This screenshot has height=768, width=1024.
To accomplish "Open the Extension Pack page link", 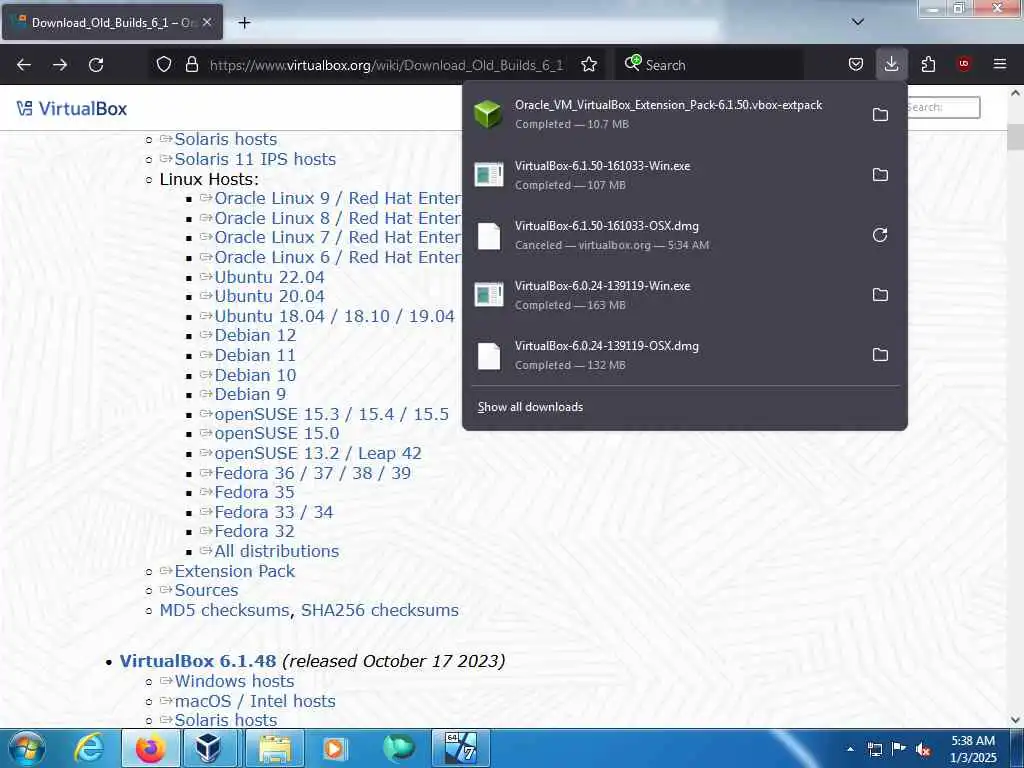I will click(234, 571).
